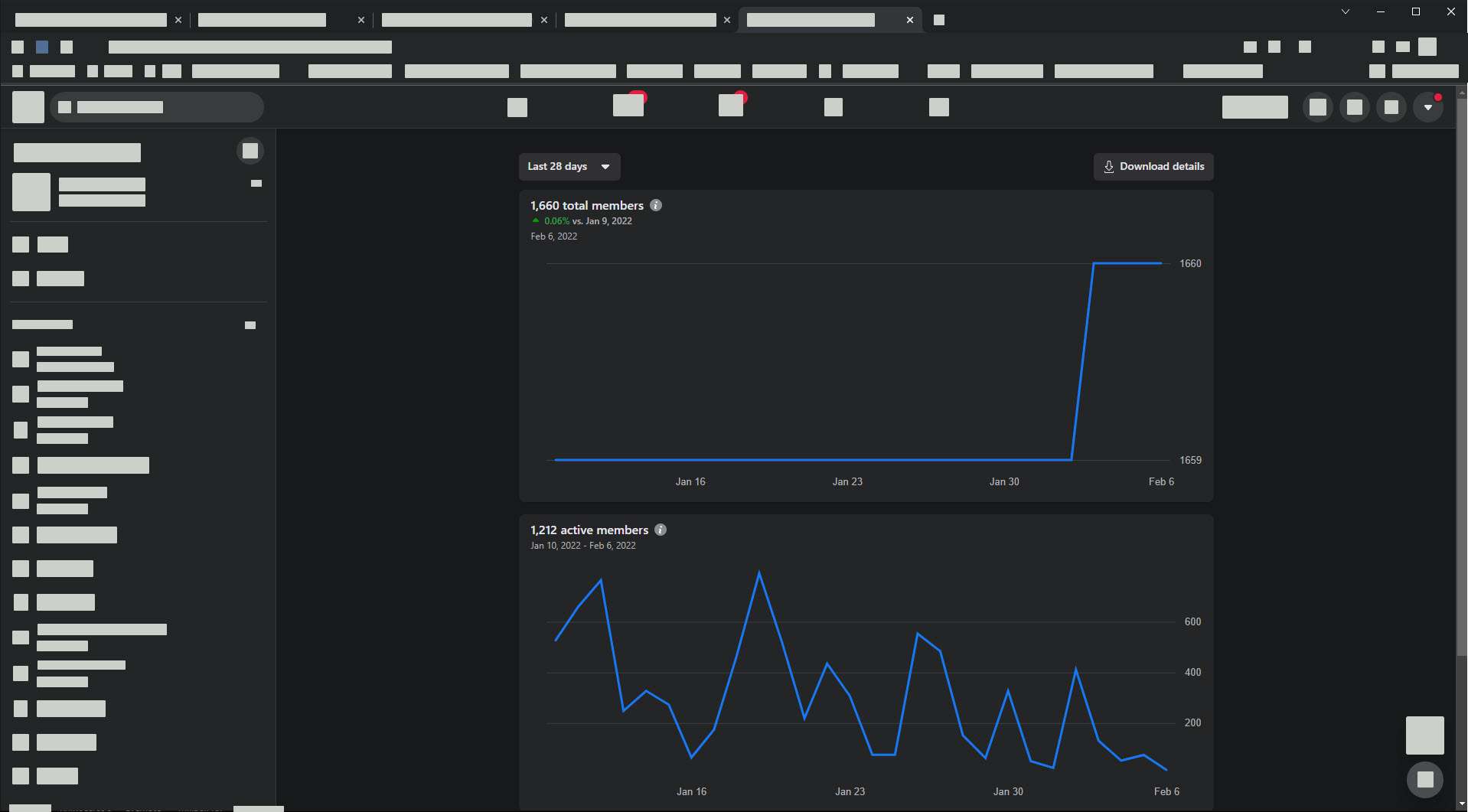Image resolution: width=1468 pixels, height=812 pixels.
Task: Click the 1659 axis label on members chart
Action: 1190,460
